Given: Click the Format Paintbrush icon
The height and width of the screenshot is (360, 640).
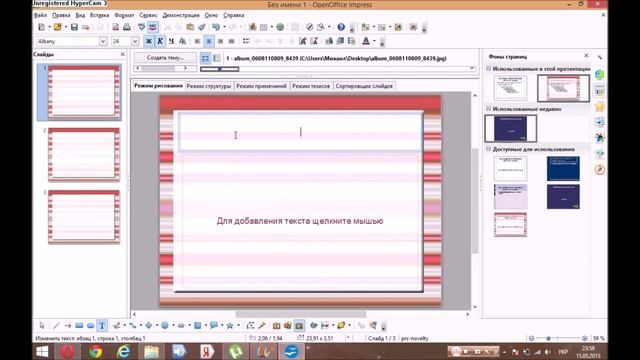Looking at the screenshot, I should coord(202,27).
